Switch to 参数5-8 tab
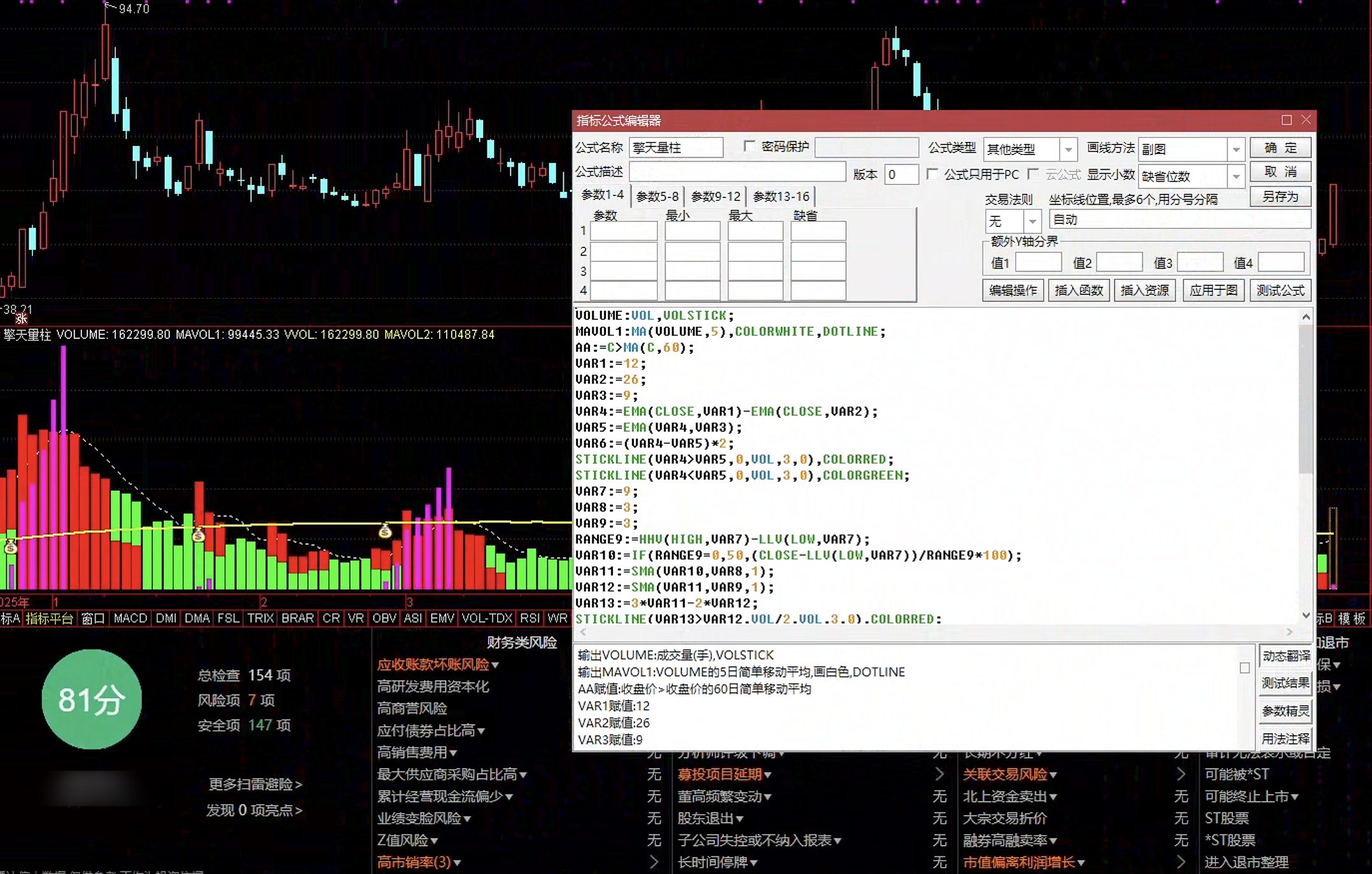 pyautogui.click(x=657, y=197)
